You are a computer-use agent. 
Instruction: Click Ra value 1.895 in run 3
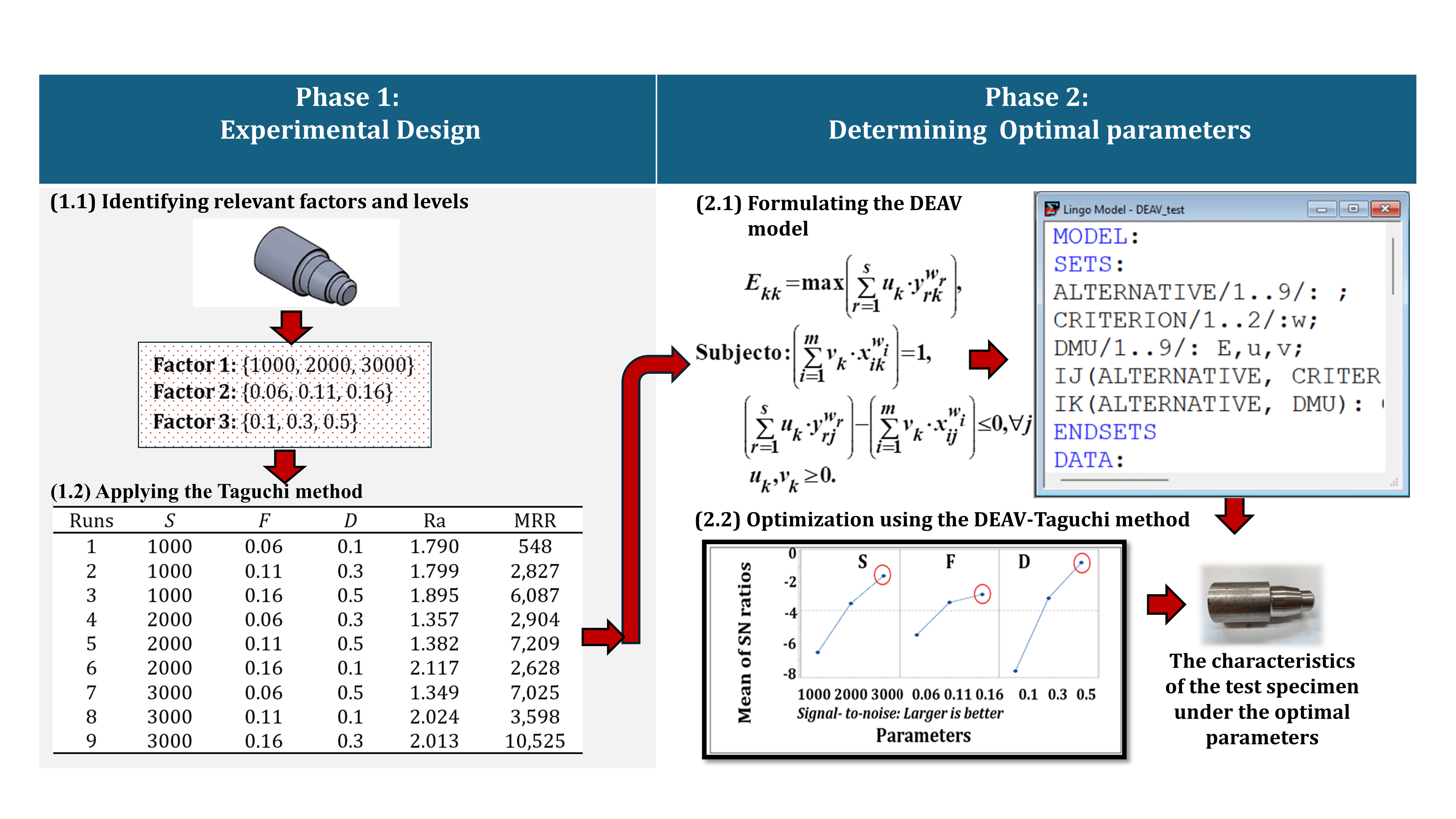(x=434, y=595)
